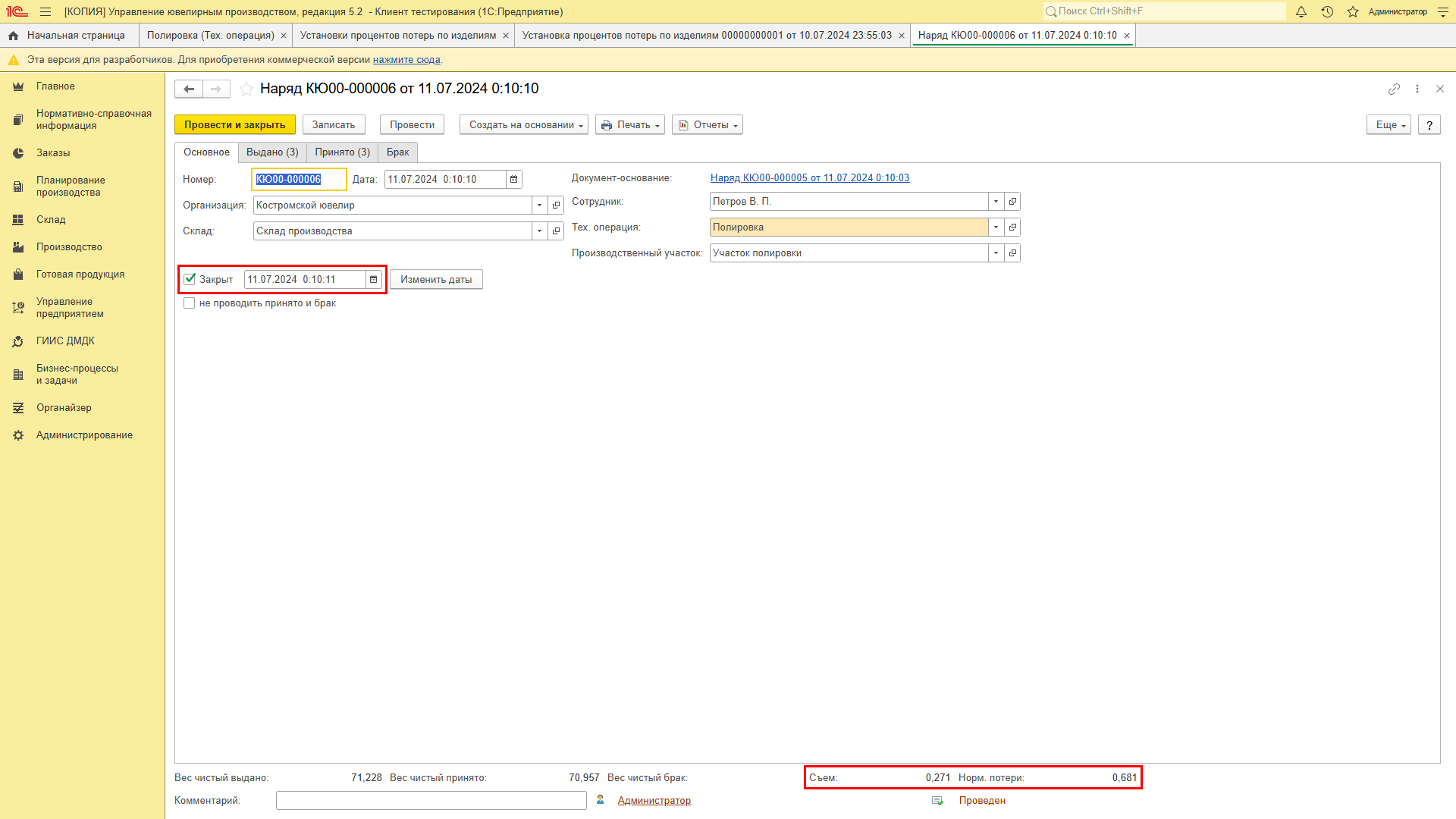Click the Номер field КЮ00-000006
This screenshot has height=819, width=1456.
click(299, 180)
